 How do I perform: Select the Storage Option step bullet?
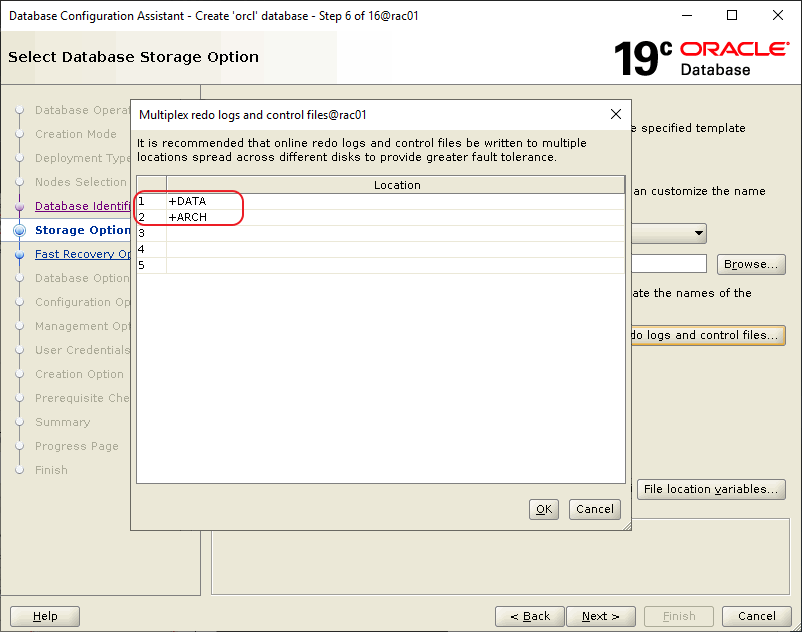point(20,231)
